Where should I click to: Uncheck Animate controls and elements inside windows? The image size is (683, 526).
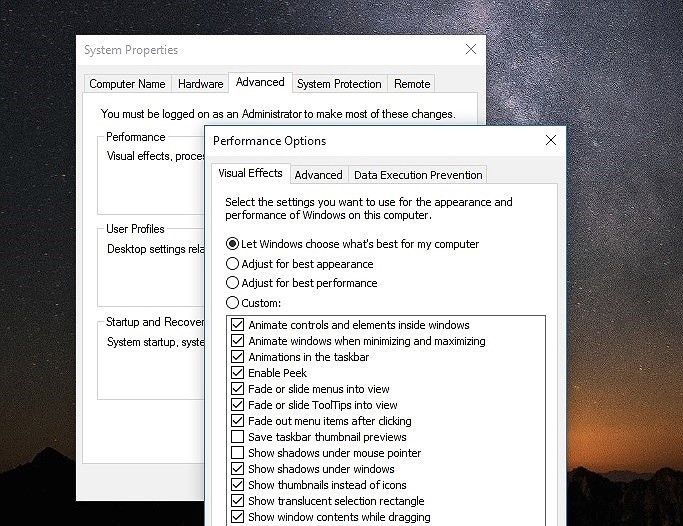(x=237, y=325)
